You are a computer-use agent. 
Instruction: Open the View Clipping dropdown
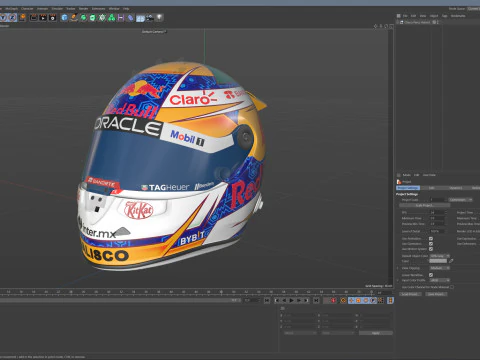(x=440, y=268)
